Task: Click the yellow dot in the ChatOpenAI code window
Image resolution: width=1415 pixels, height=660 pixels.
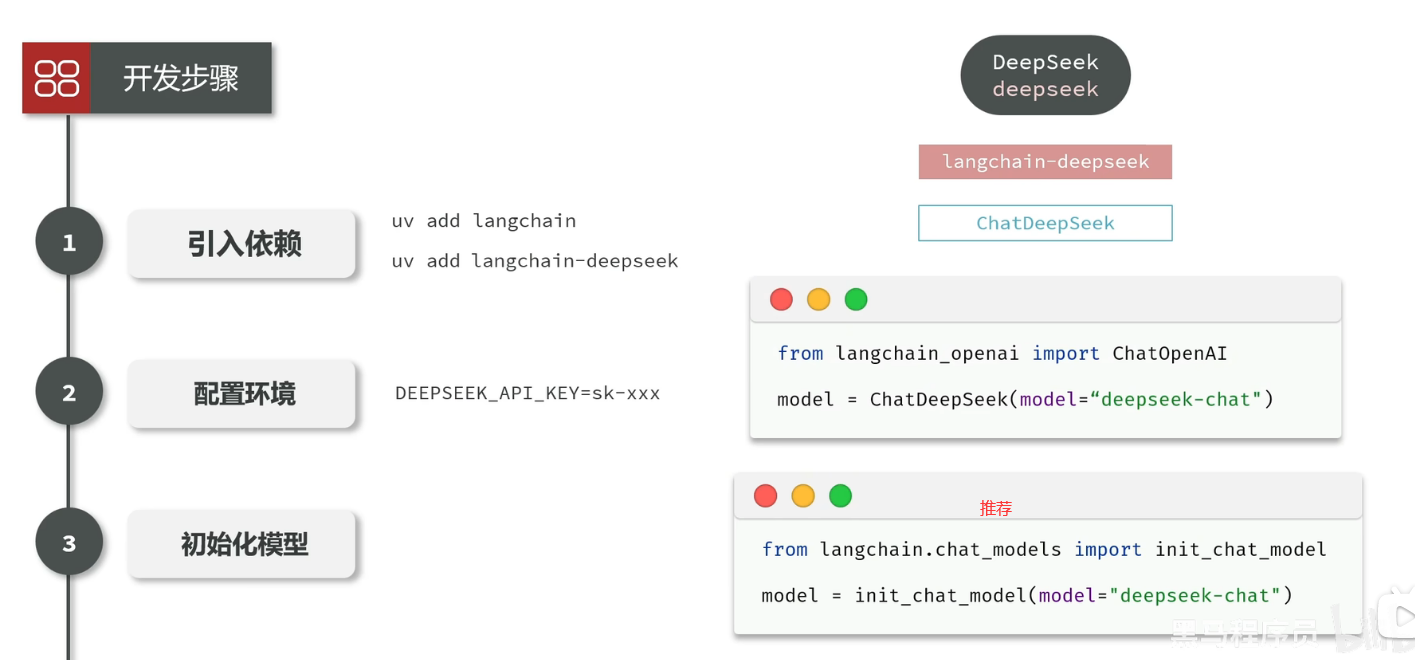Action: tap(818, 299)
